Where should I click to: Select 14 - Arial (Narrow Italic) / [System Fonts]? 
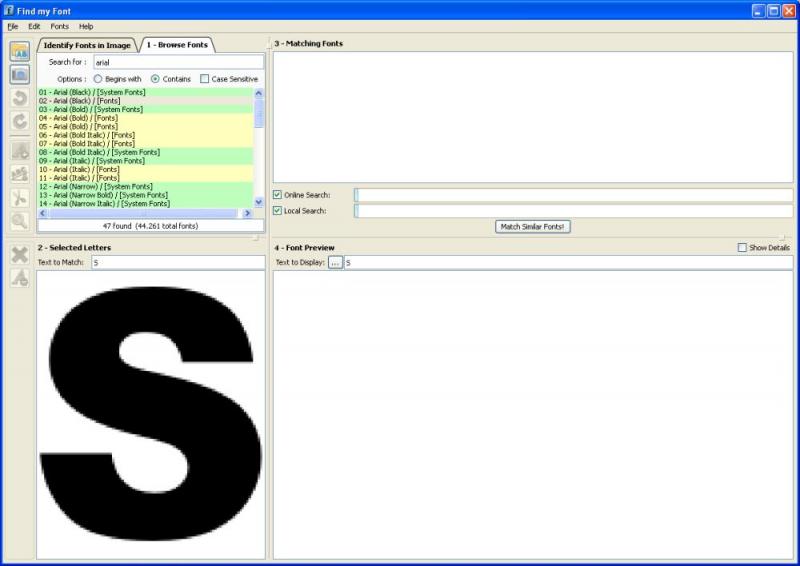(x=145, y=204)
